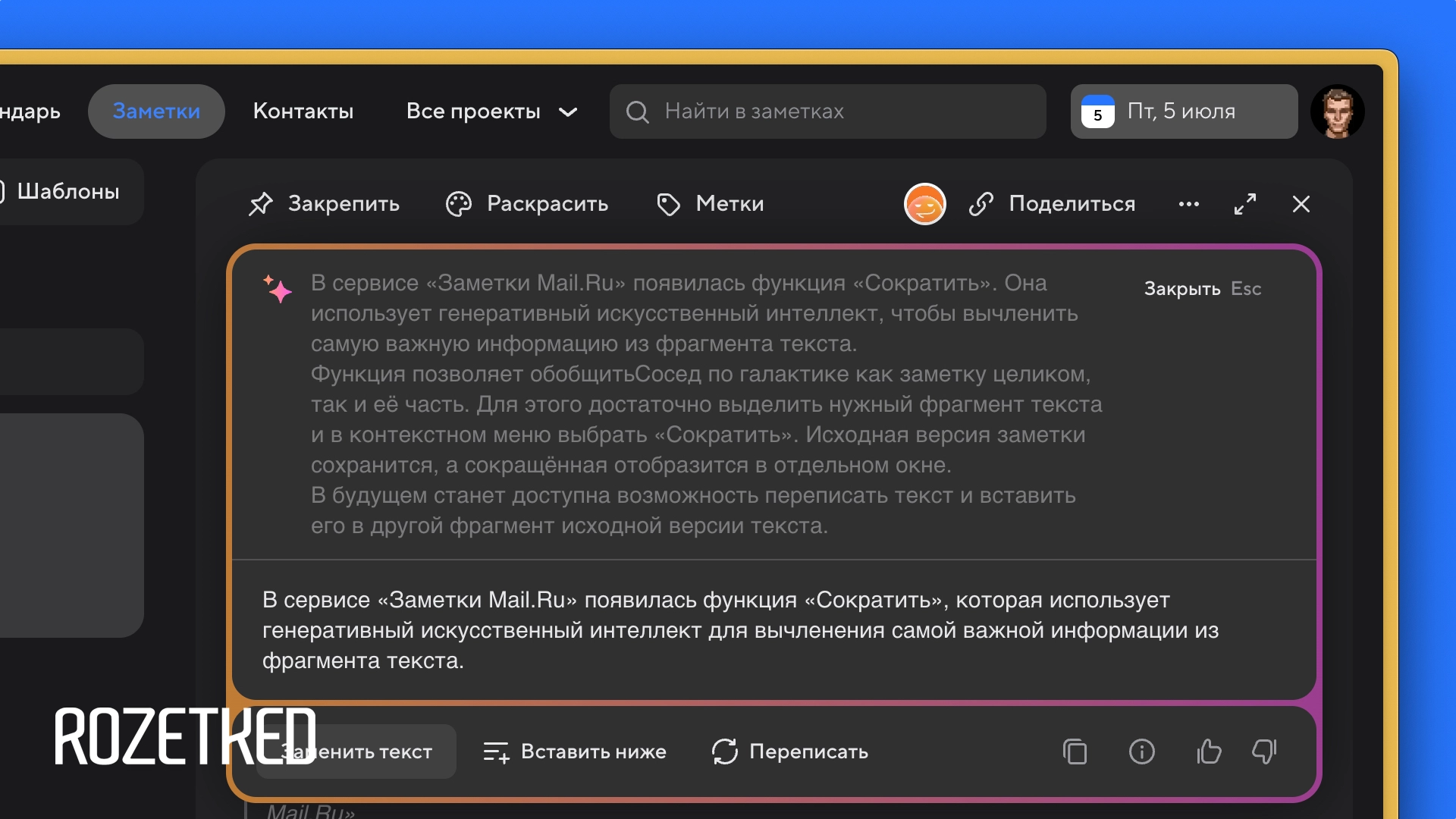Image resolution: width=1456 pixels, height=819 pixels.
Task: Open the calendar date Пт, 5 июля
Action: pyautogui.click(x=1183, y=111)
